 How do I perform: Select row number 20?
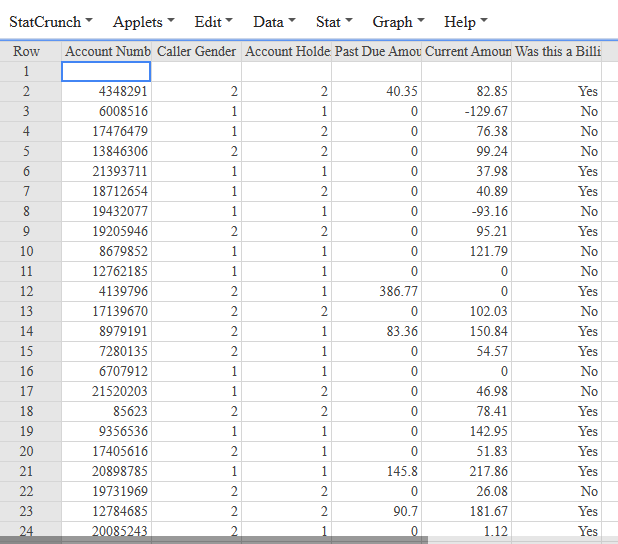[31, 451]
